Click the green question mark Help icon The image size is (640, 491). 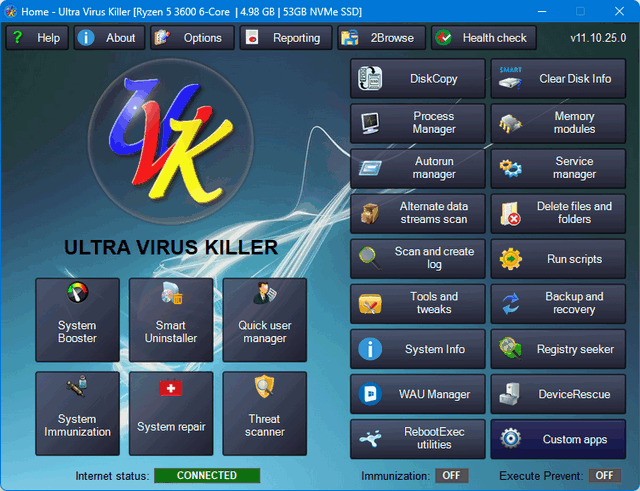[18, 37]
